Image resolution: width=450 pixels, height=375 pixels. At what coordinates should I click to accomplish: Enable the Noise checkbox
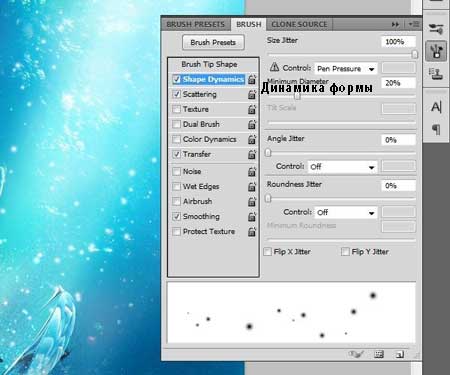click(x=177, y=172)
